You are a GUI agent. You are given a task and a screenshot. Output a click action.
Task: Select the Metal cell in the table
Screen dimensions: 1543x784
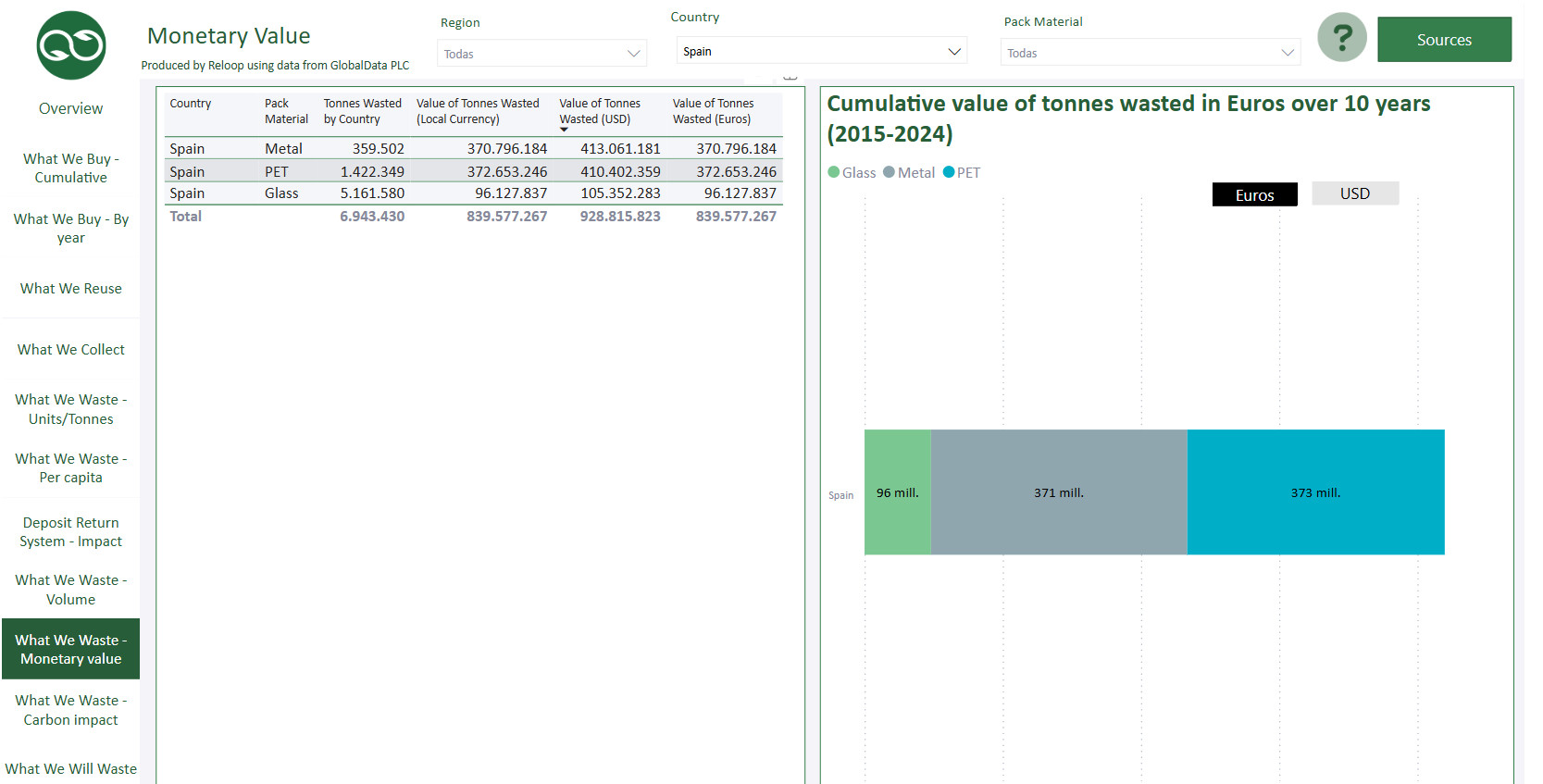283,148
